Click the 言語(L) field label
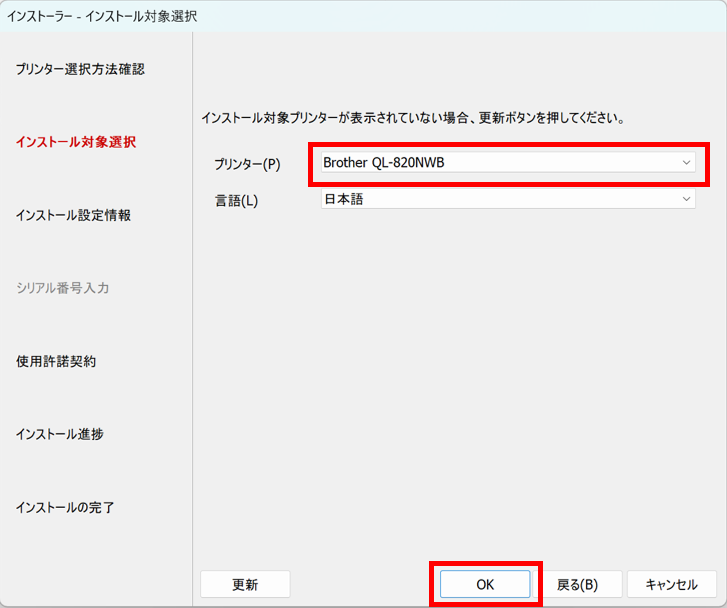 pos(236,200)
